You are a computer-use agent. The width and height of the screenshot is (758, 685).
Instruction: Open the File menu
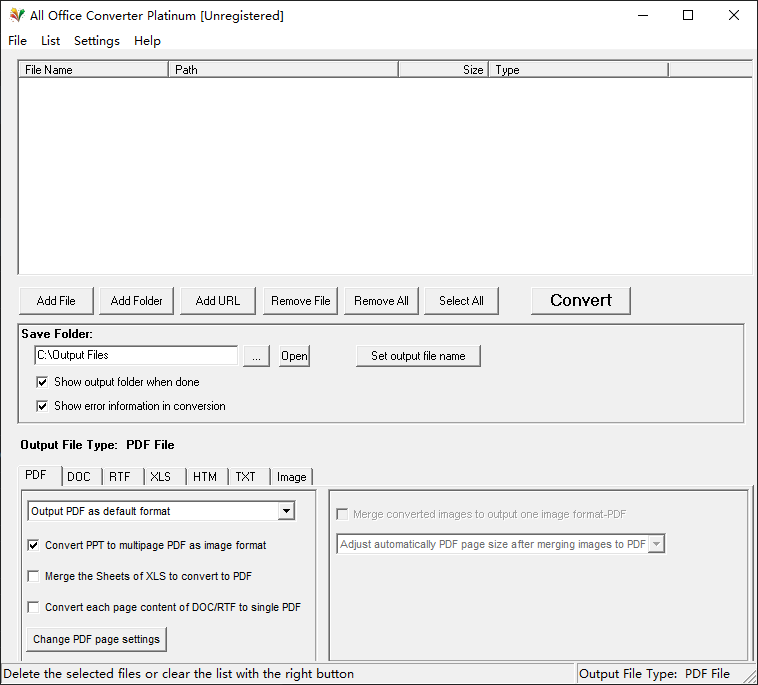click(17, 41)
